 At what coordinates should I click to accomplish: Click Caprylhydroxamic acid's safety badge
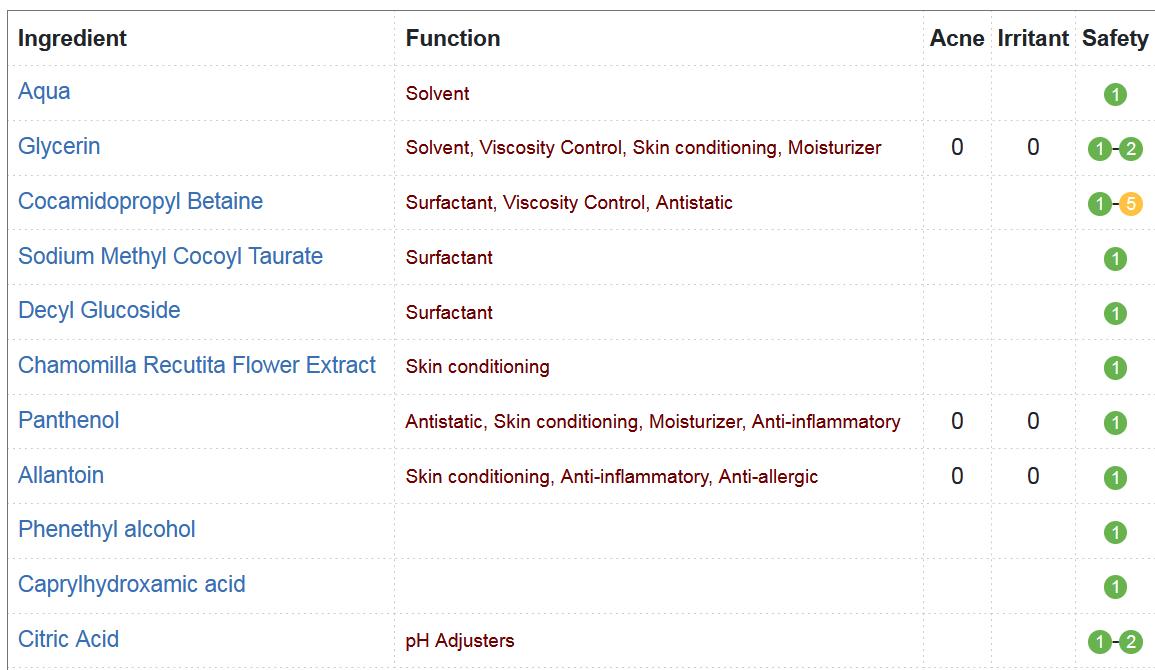1114,587
